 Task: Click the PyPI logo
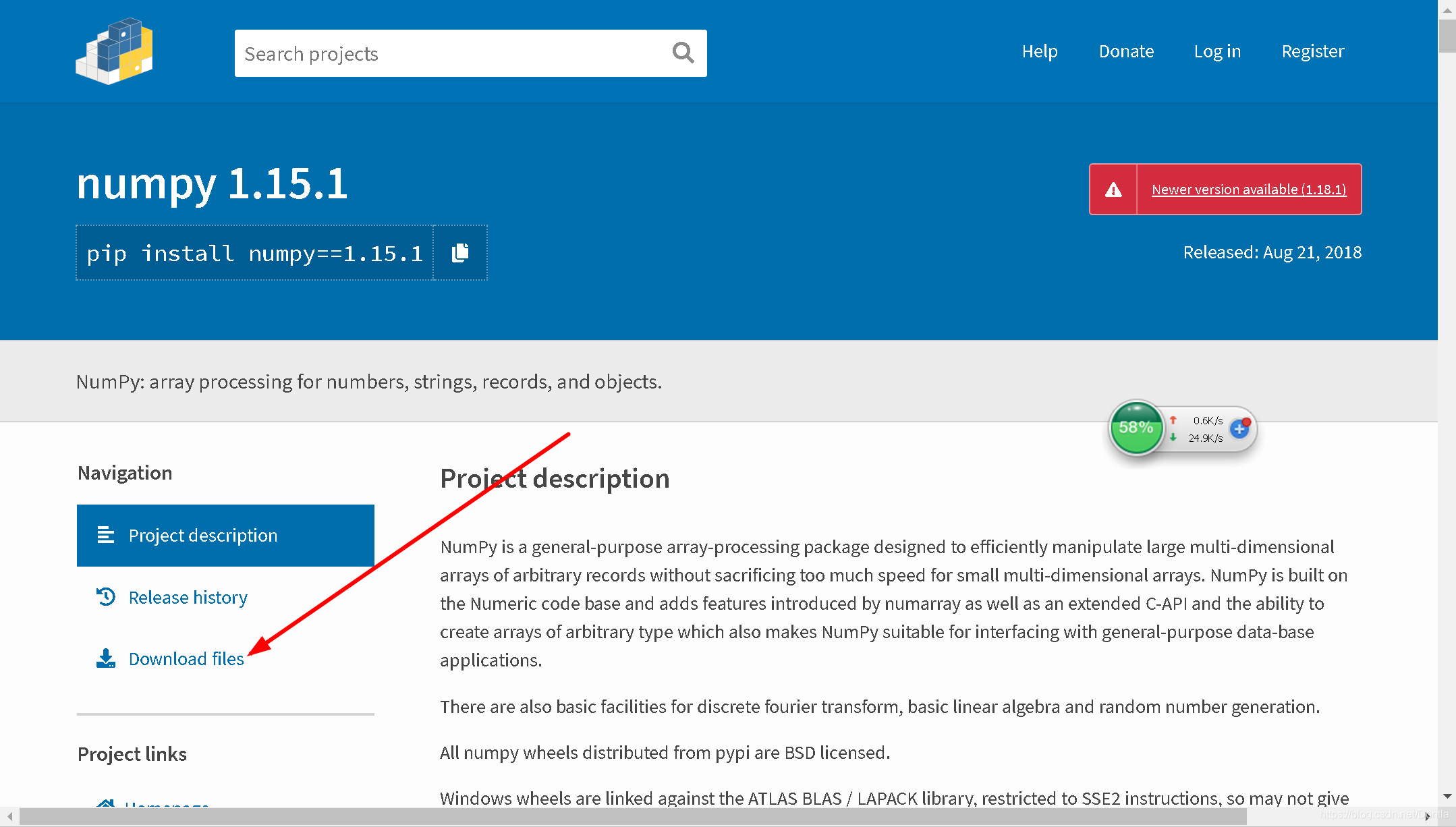(114, 51)
